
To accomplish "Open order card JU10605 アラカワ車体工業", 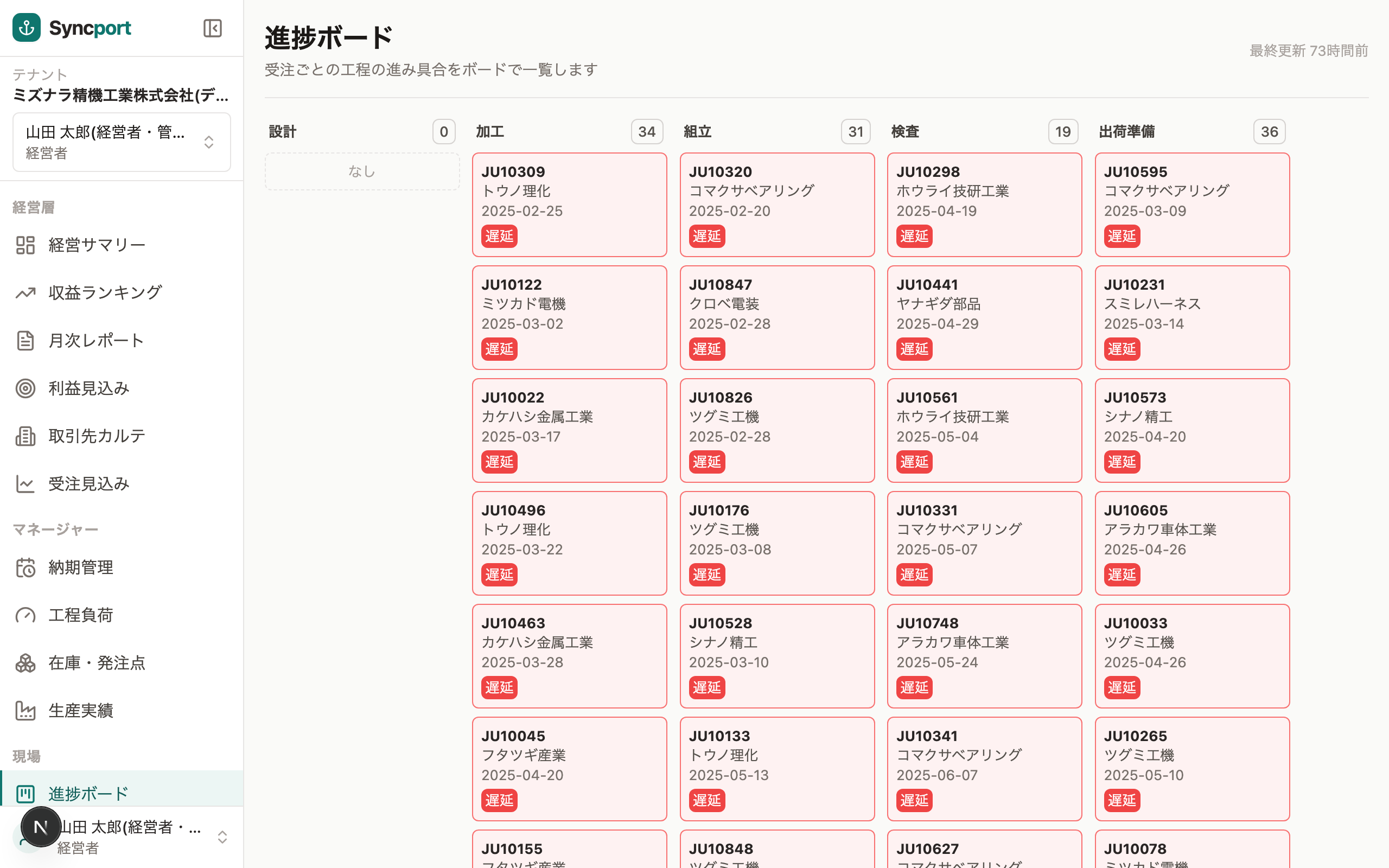I will click(1192, 543).
